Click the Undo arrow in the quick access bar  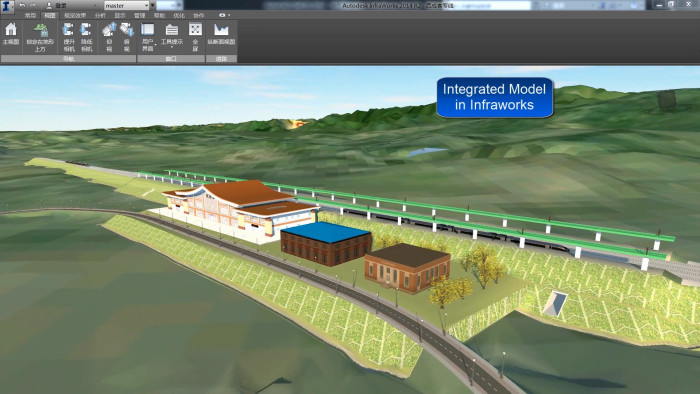(x=22, y=5)
